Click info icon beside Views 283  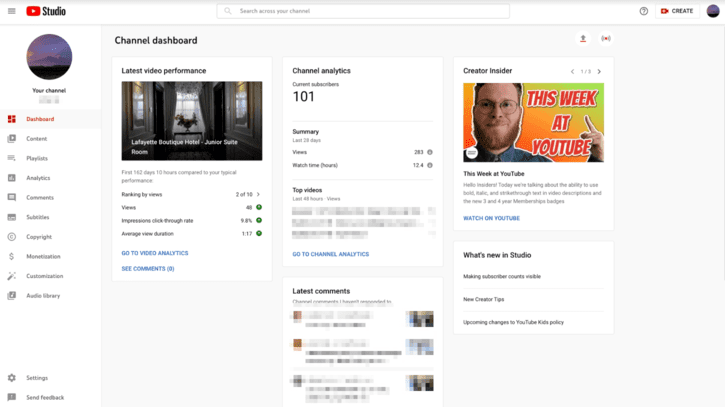430,152
